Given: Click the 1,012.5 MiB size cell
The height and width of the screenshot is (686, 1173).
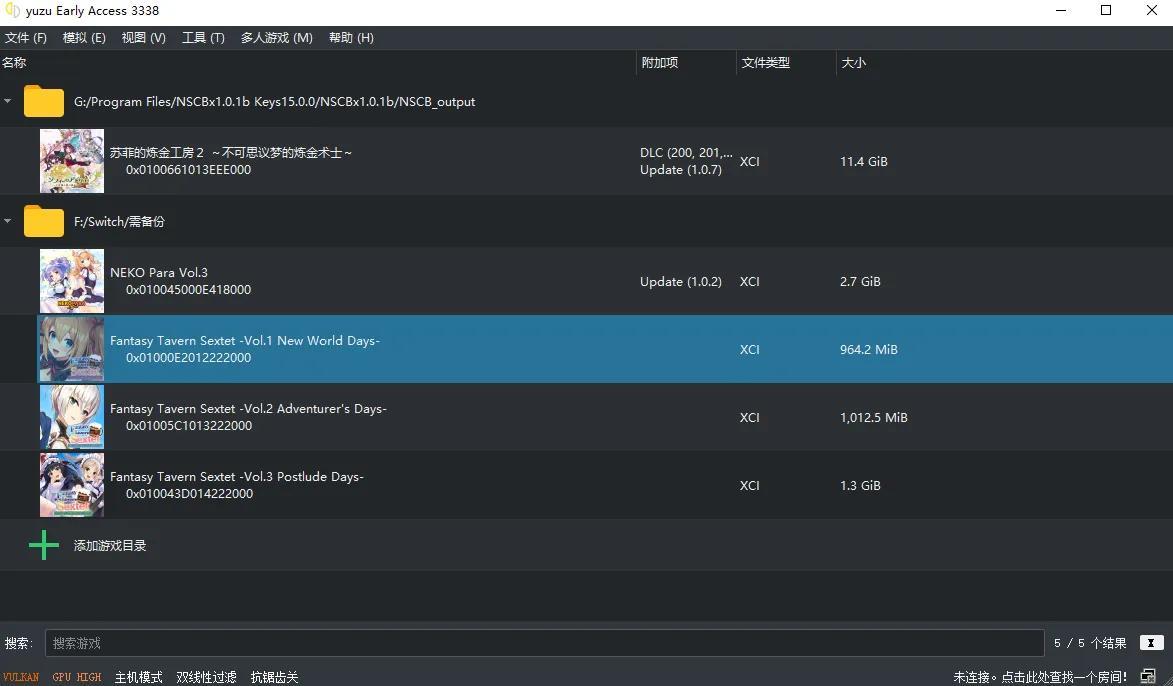Looking at the screenshot, I should coord(874,417).
